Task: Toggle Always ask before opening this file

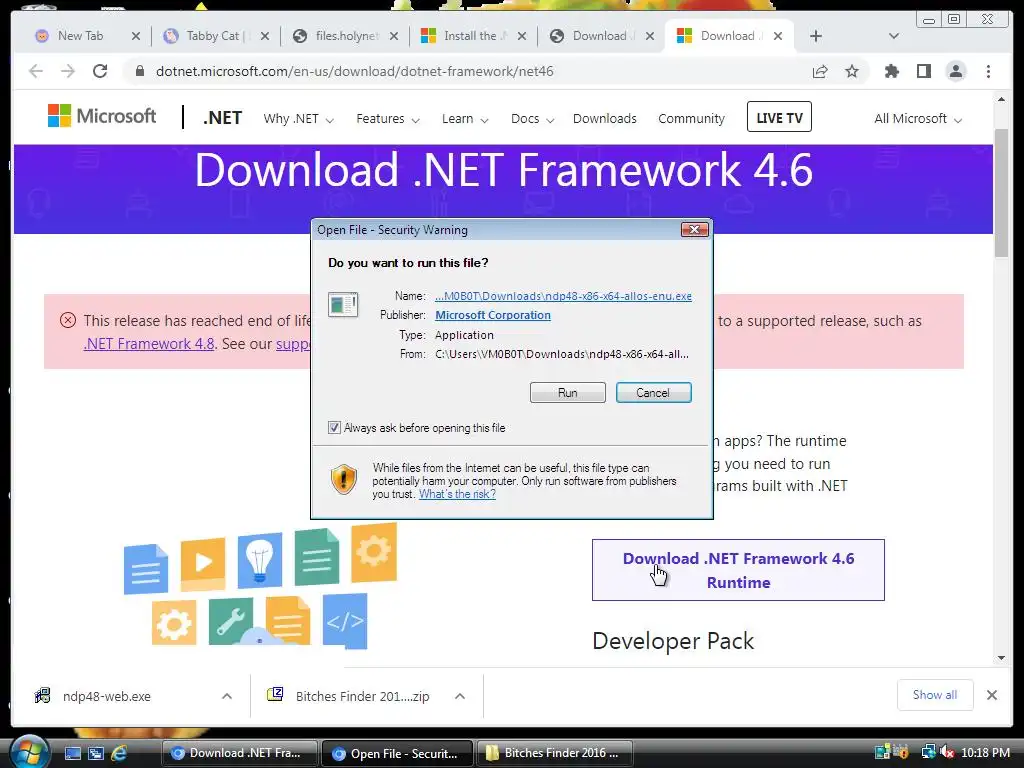Action: click(x=334, y=428)
